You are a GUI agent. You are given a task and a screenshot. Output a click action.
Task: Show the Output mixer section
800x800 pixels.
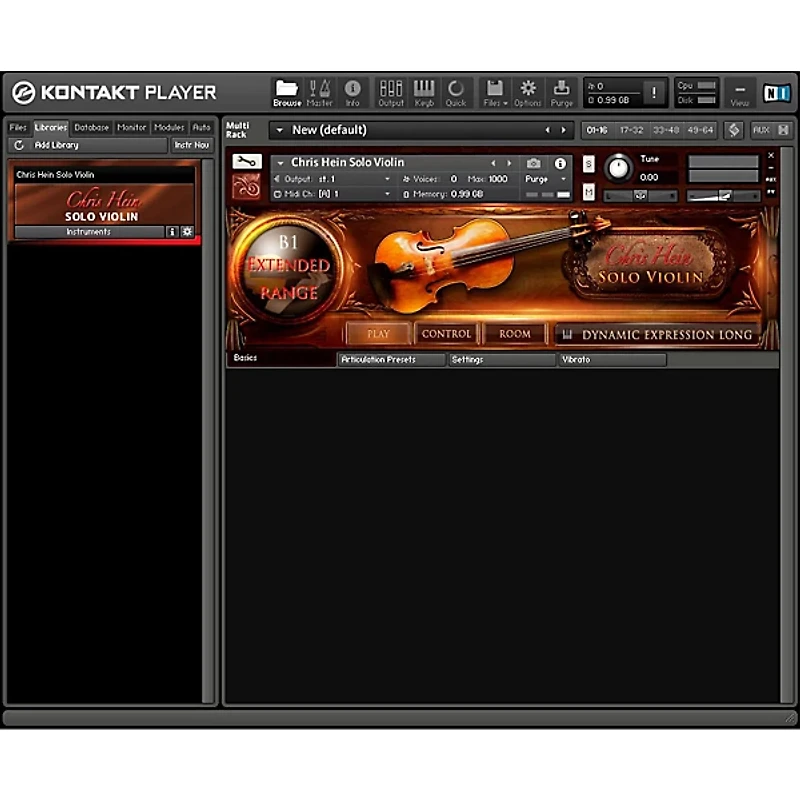click(391, 93)
